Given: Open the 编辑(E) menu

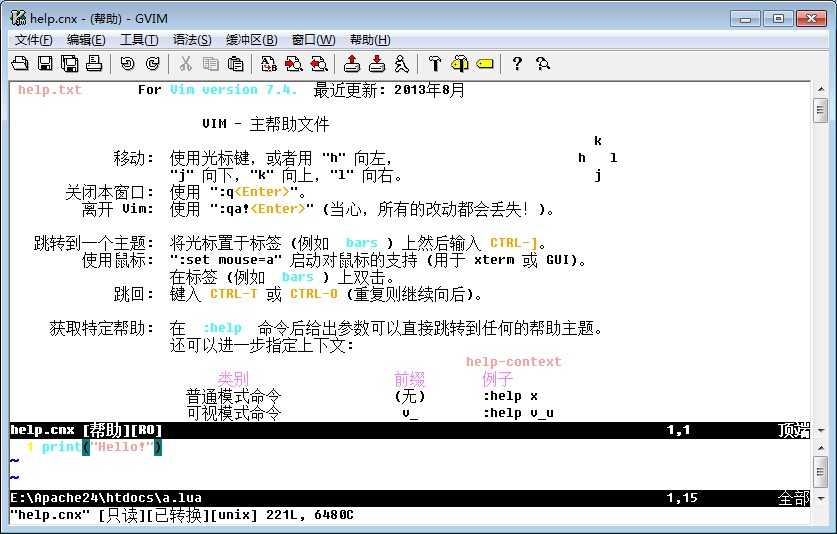Looking at the screenshot, I should click(86, 40).
